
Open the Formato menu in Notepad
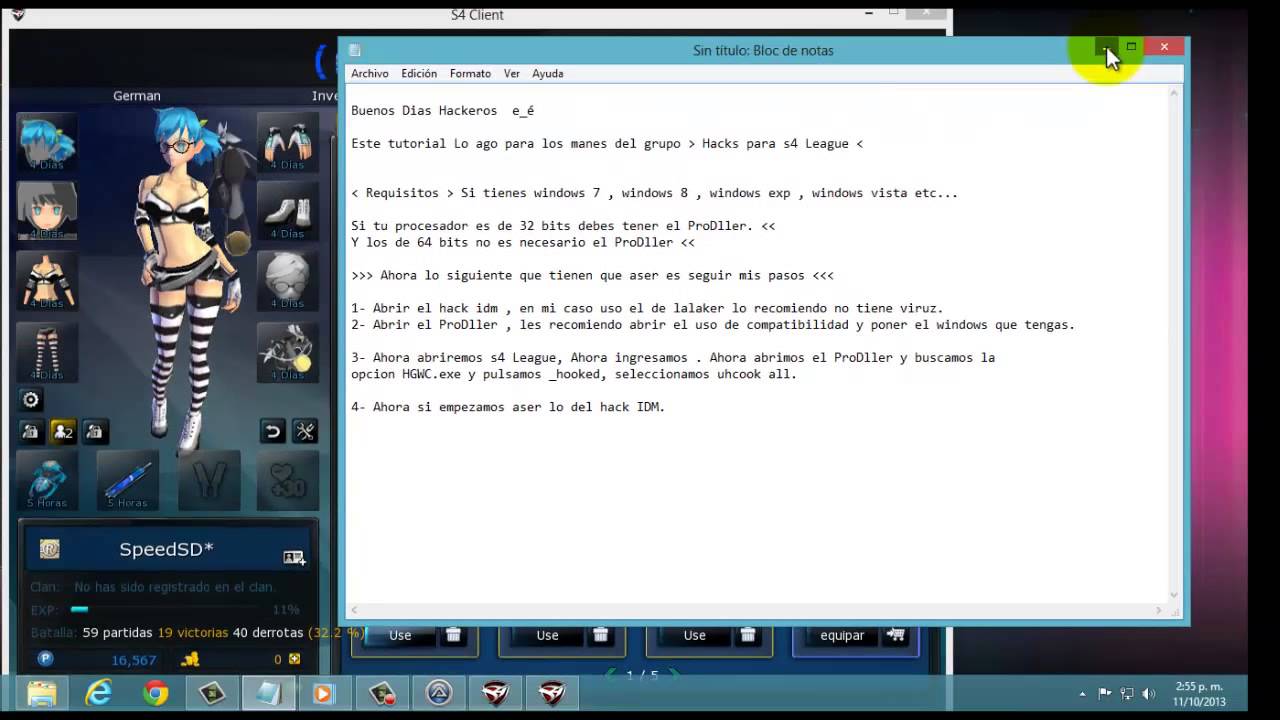[470, 73]
